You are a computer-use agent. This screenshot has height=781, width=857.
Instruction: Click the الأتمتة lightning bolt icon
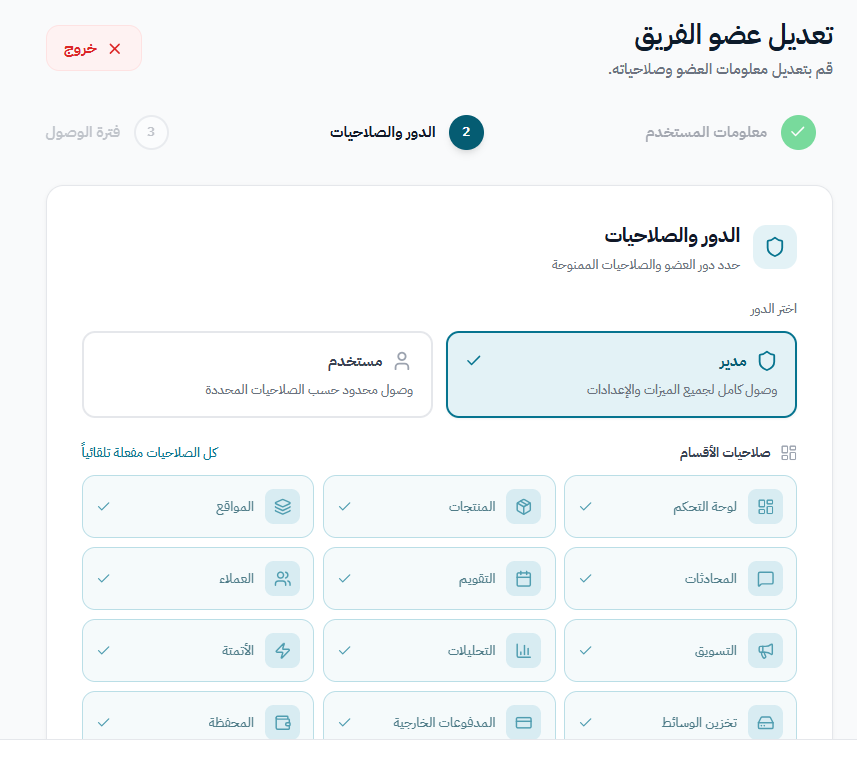(x=283, y=650)
